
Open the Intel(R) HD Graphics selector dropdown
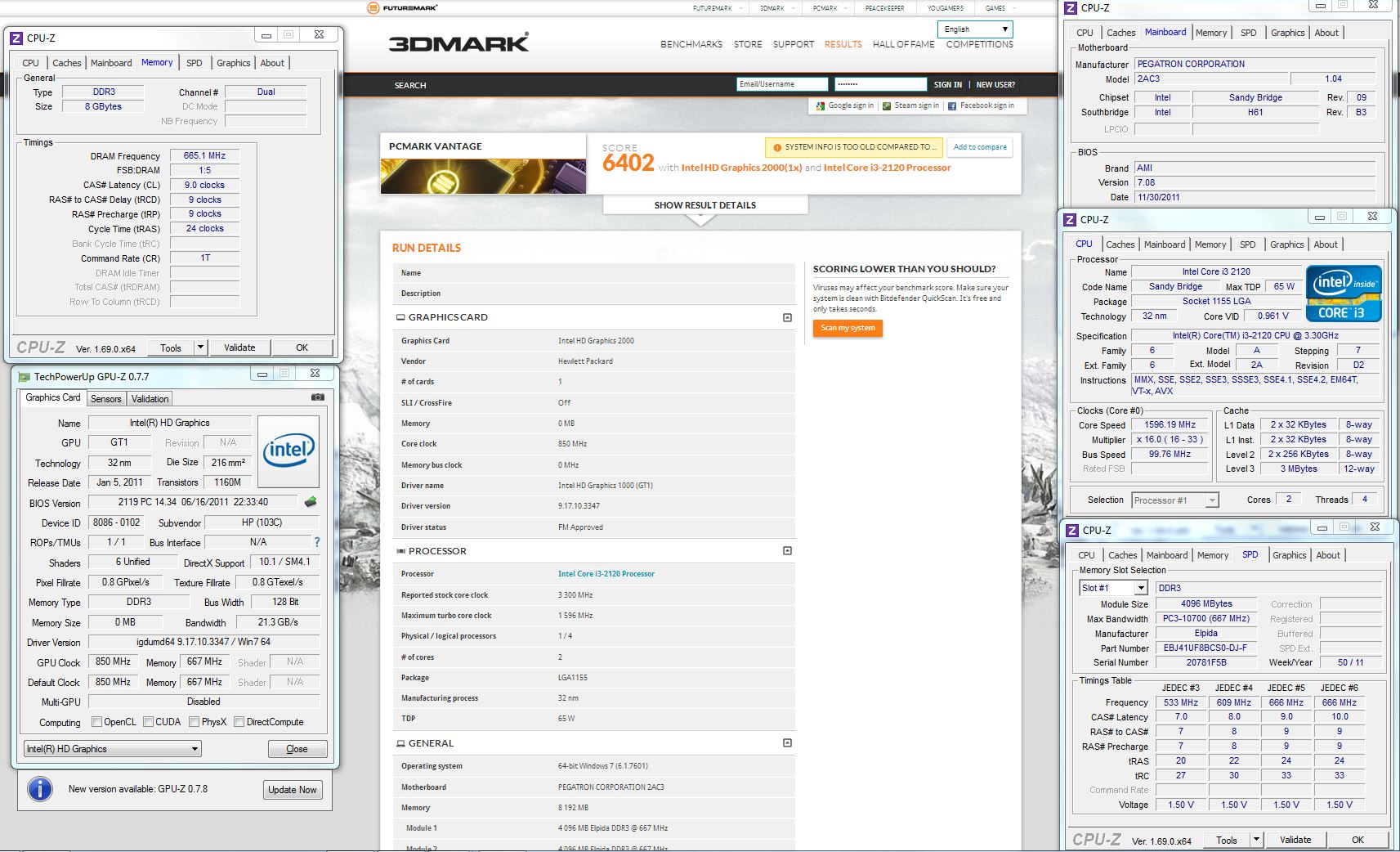[x=113, y=749]
